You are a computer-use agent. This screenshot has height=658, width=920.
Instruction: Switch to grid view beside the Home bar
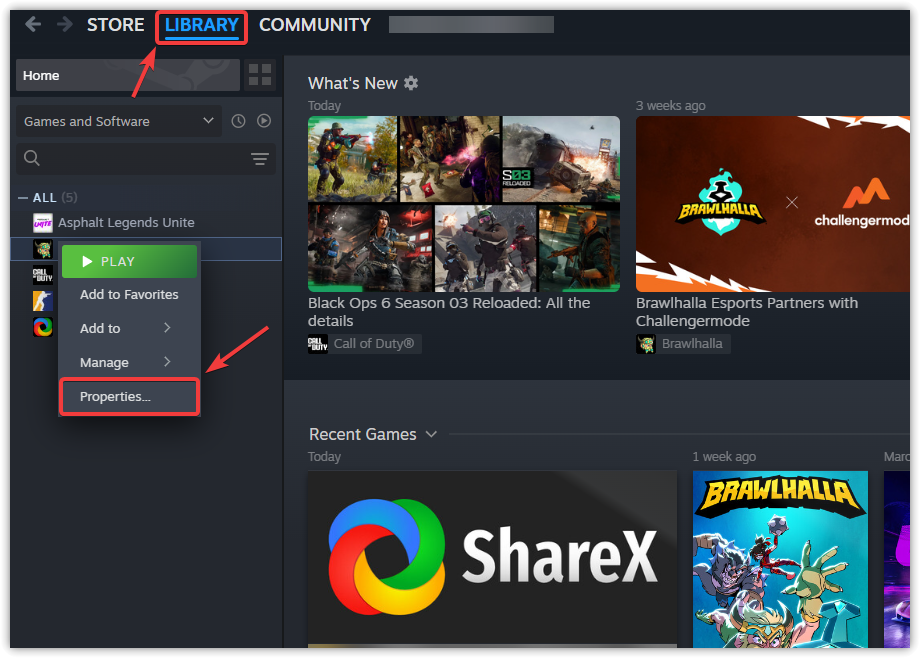click(258, 75)
